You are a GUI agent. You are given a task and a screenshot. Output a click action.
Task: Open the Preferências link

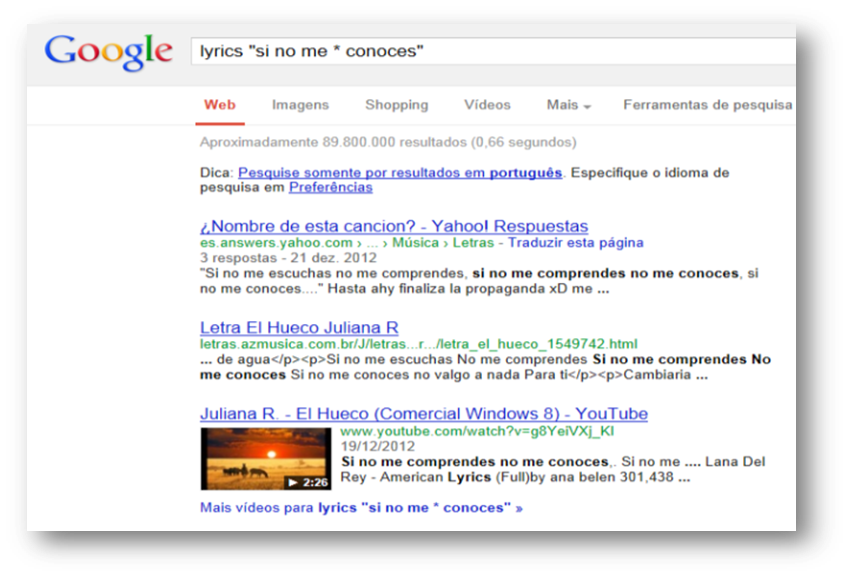click(330, 186)
